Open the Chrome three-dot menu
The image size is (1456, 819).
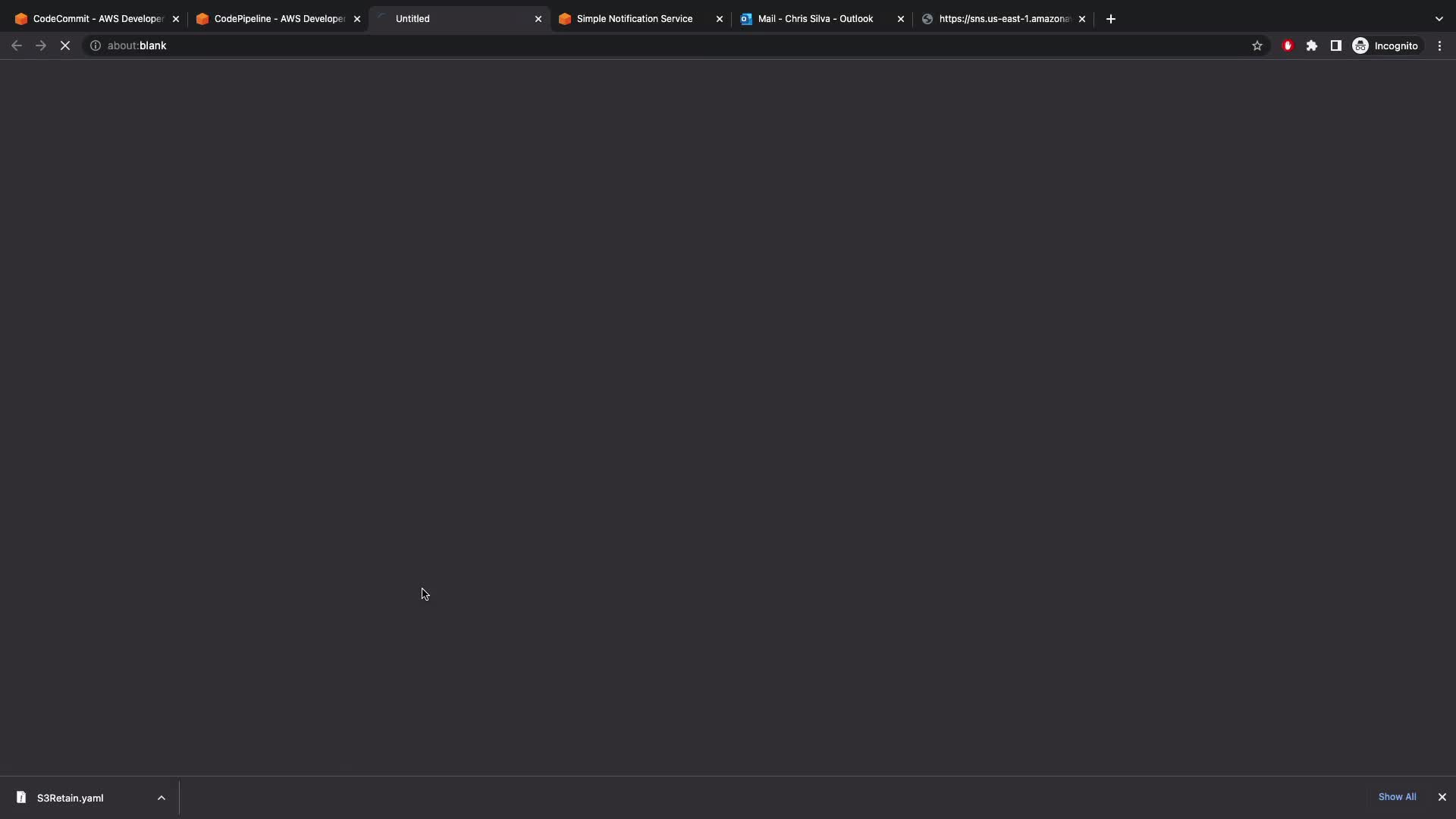tap(1439, 45)
